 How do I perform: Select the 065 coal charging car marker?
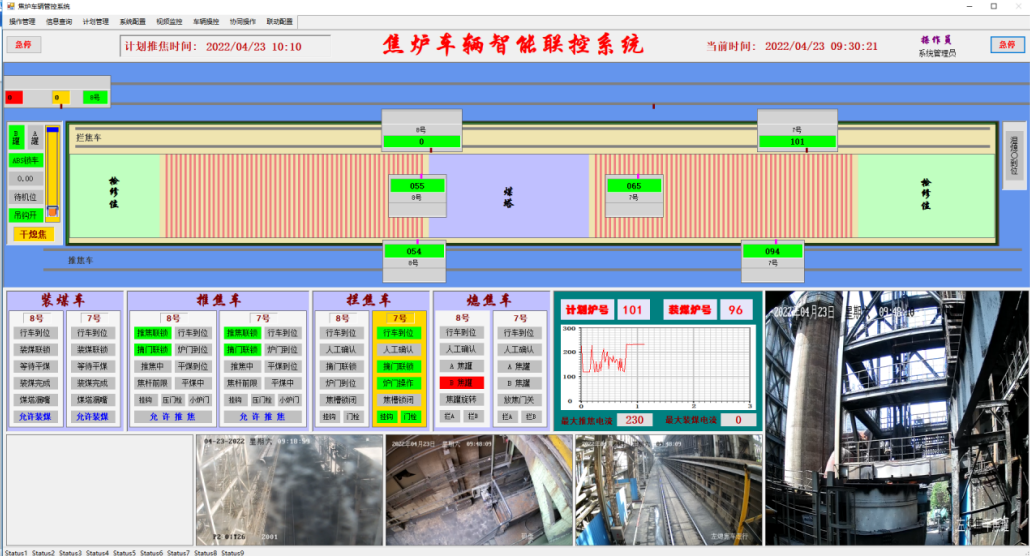click(x=634, y=195)
